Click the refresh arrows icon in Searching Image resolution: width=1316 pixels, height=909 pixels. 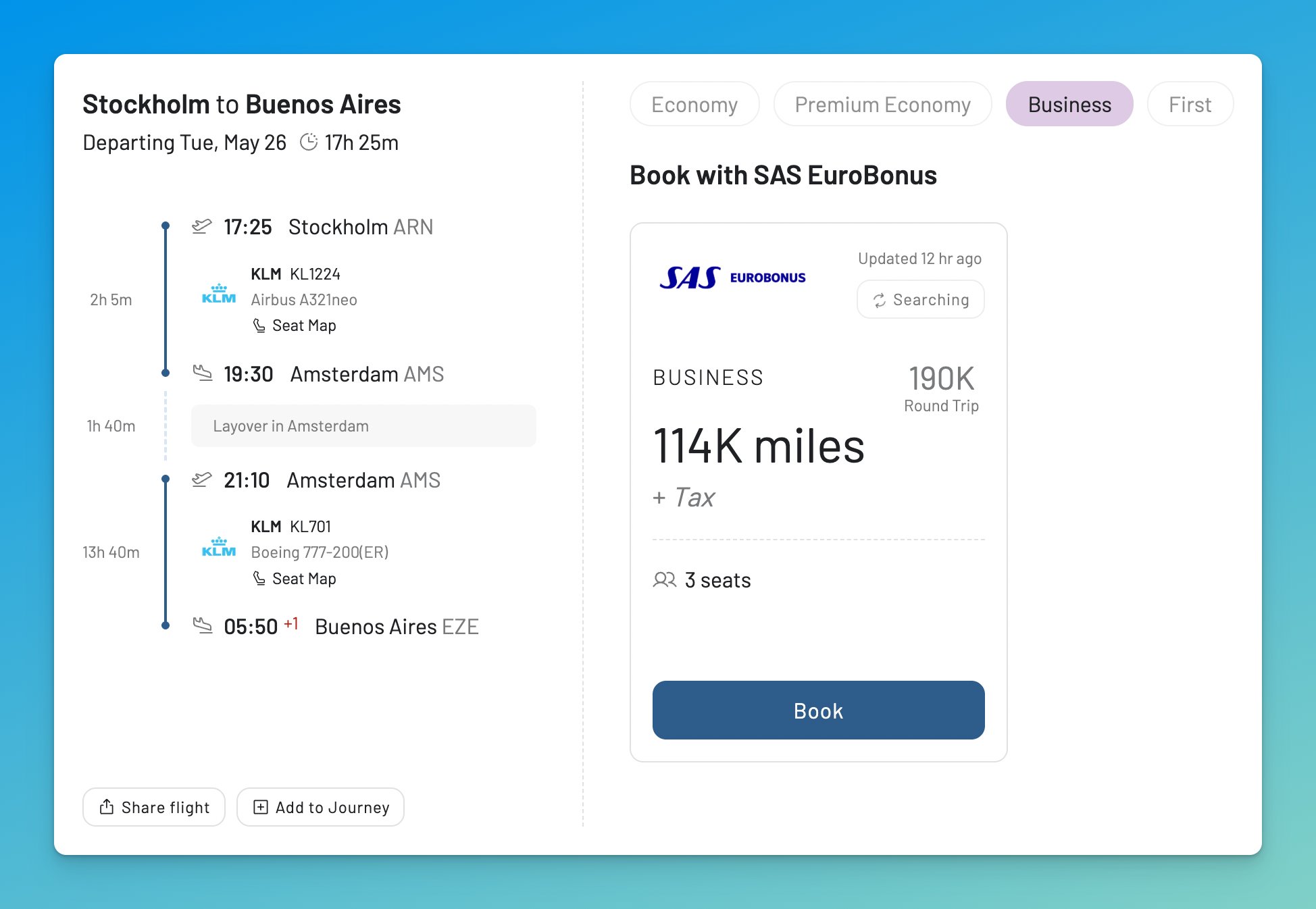pos(879,301)
